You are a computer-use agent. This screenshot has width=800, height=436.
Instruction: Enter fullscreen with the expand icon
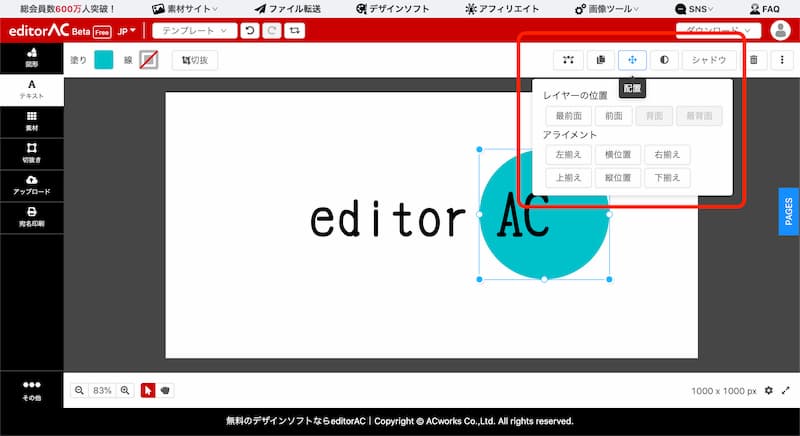(786, 391)
